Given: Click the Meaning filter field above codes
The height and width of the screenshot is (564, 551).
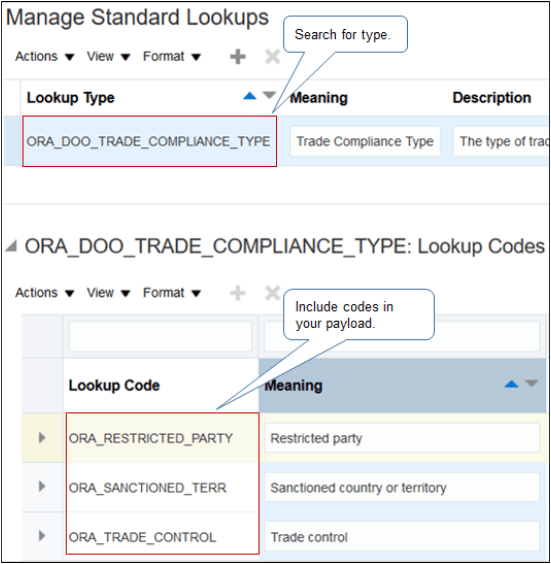Looking at the screenshot, I should (402, 337).
